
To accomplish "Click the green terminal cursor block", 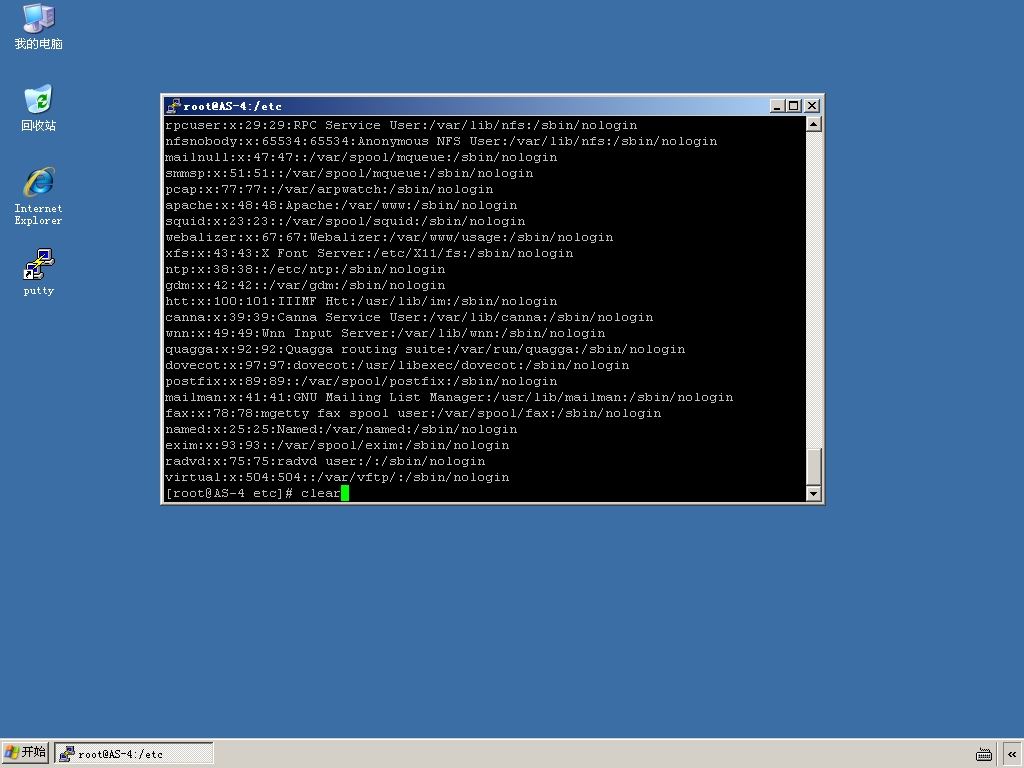I will pos(345,493).
